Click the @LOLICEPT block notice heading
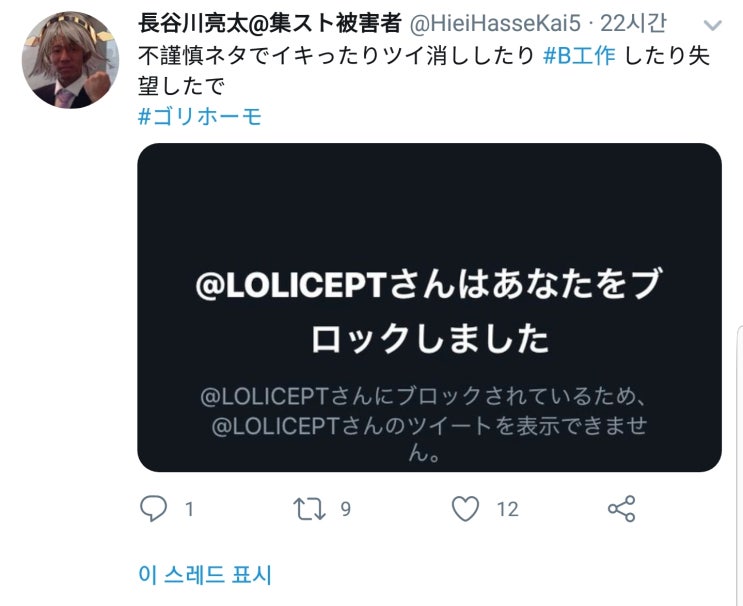Viewport: 743px width, 606px height. pos(429,311)
